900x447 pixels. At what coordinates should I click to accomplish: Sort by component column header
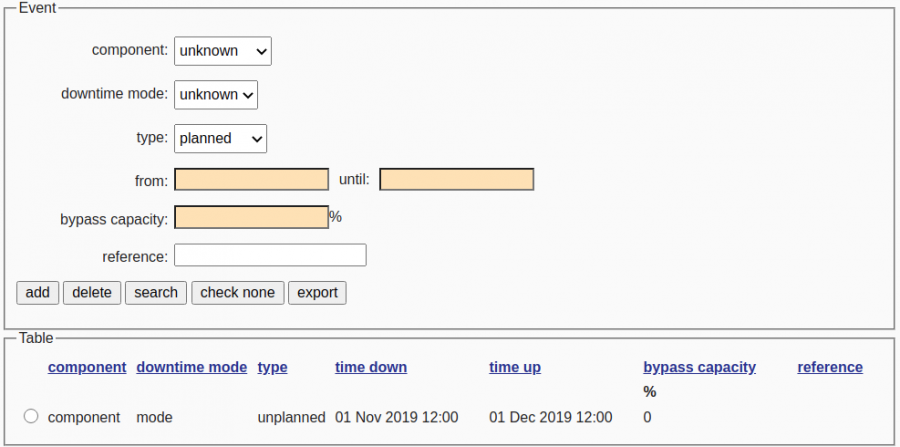click(87, 367)
